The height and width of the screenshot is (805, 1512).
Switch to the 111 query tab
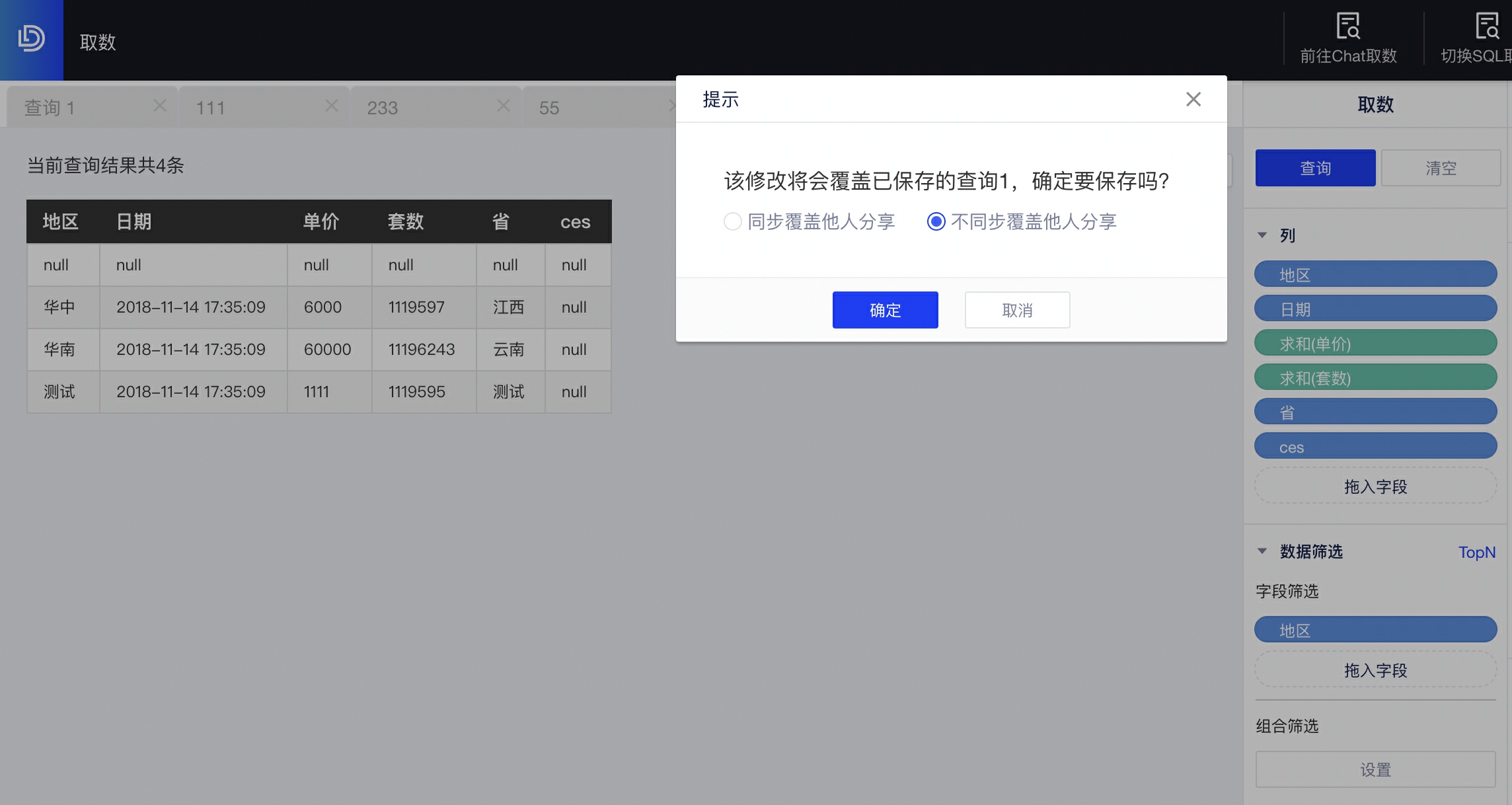point(209,107)
